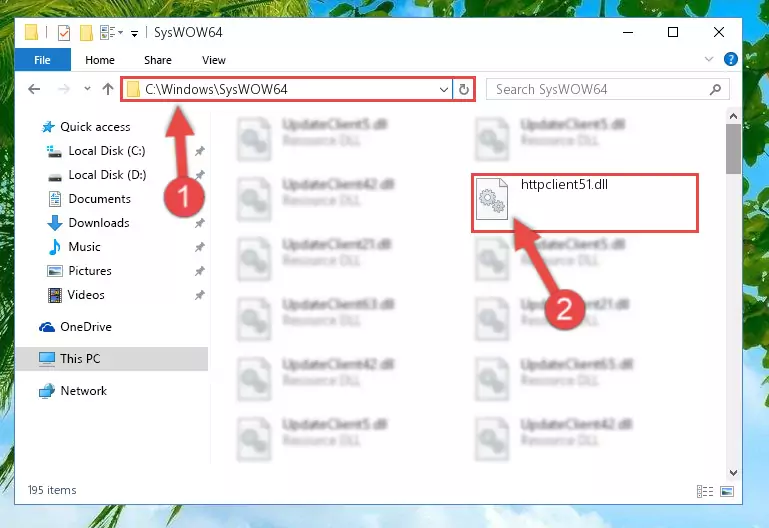Click the New folder quick access icon
This screenshot has width=769, height=528.
[x=86, y=33]
